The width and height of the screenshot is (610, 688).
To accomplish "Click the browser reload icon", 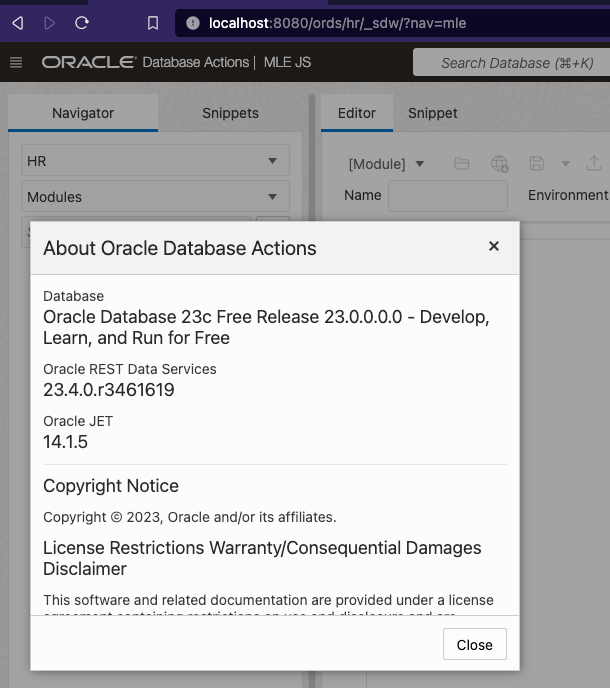I will [82, 22].
